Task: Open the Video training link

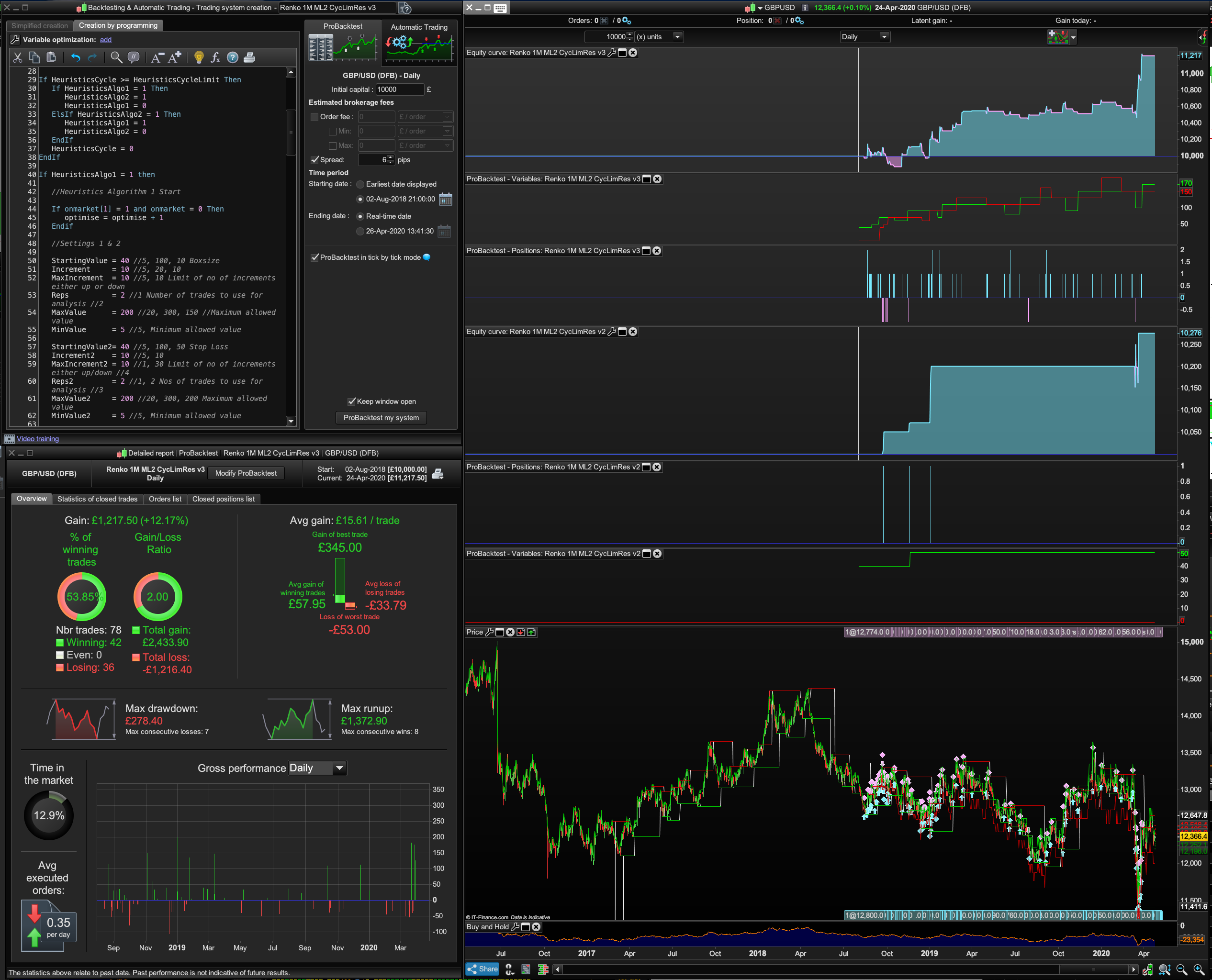Action: pyautogui.click(x=37, y=439)
